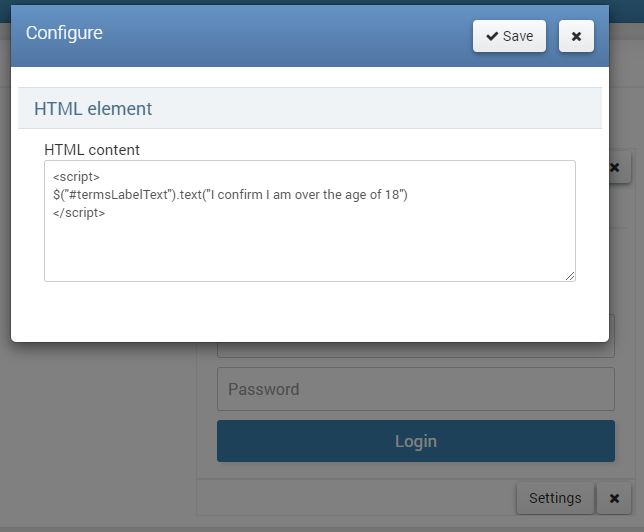Image resolution: width=644 pixels, height=532 pixels.
Task: Save the HTML element configuration
Action: point(509,36)
